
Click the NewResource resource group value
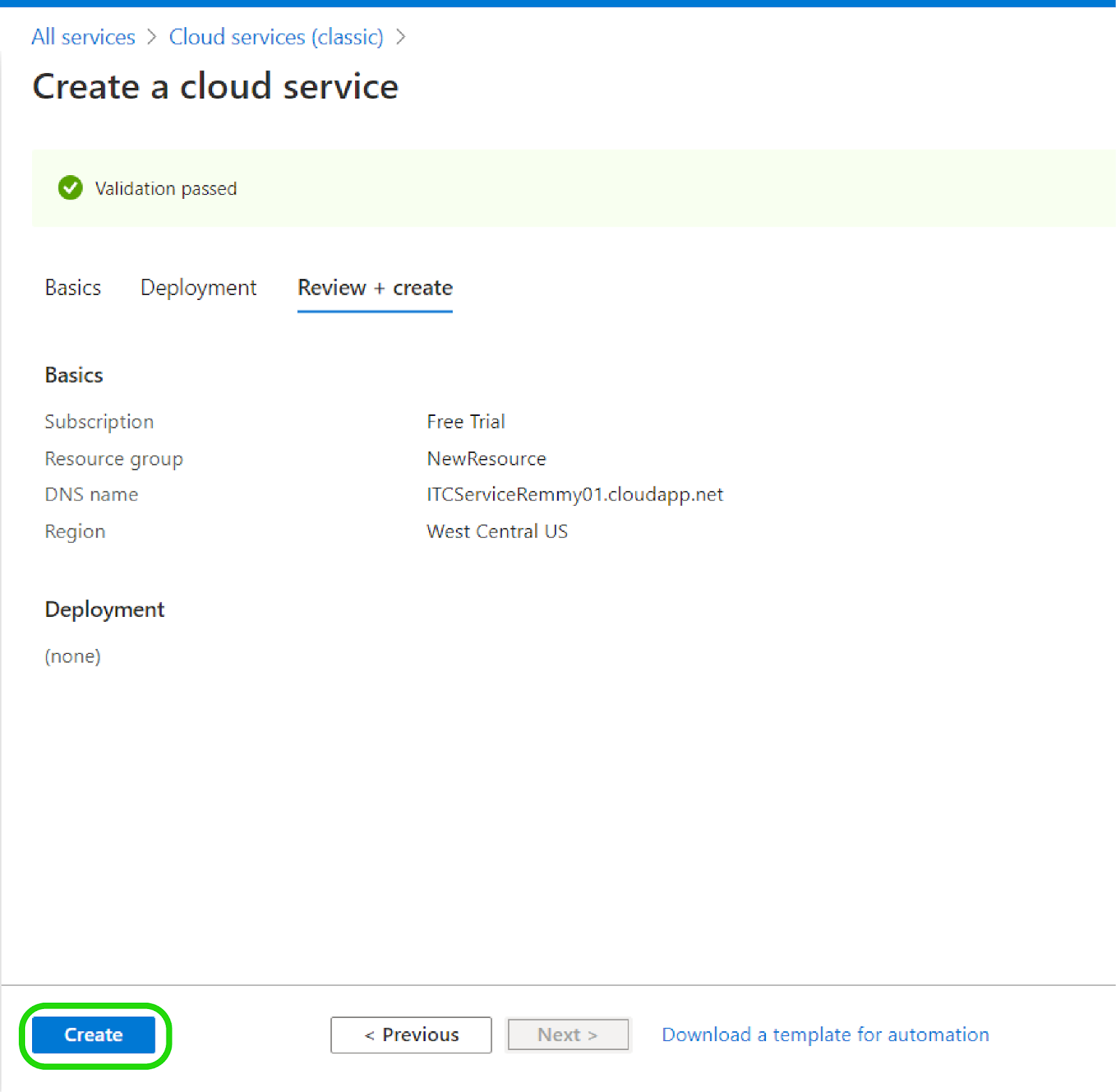coord(485,458)
